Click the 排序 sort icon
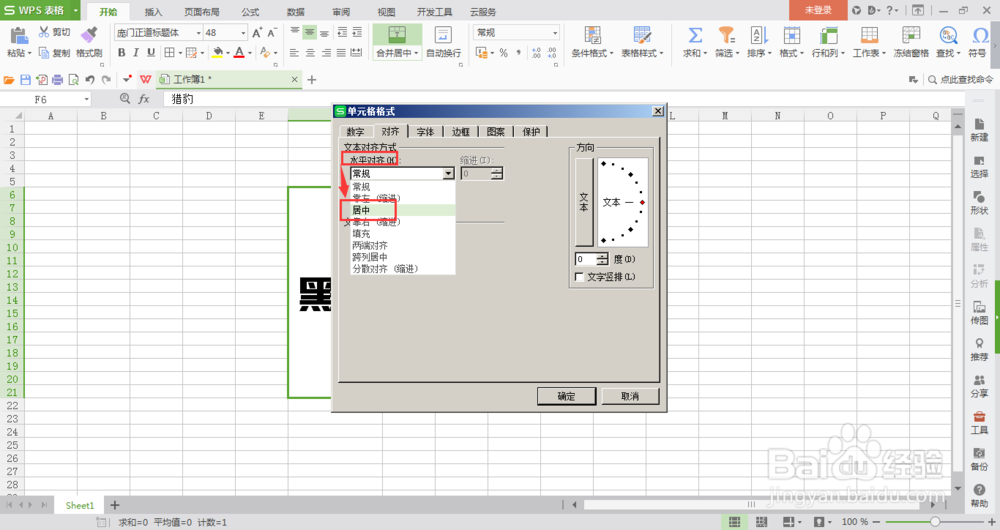The width and height of the screenshot is (1000, 530). (x=758, y=36)
